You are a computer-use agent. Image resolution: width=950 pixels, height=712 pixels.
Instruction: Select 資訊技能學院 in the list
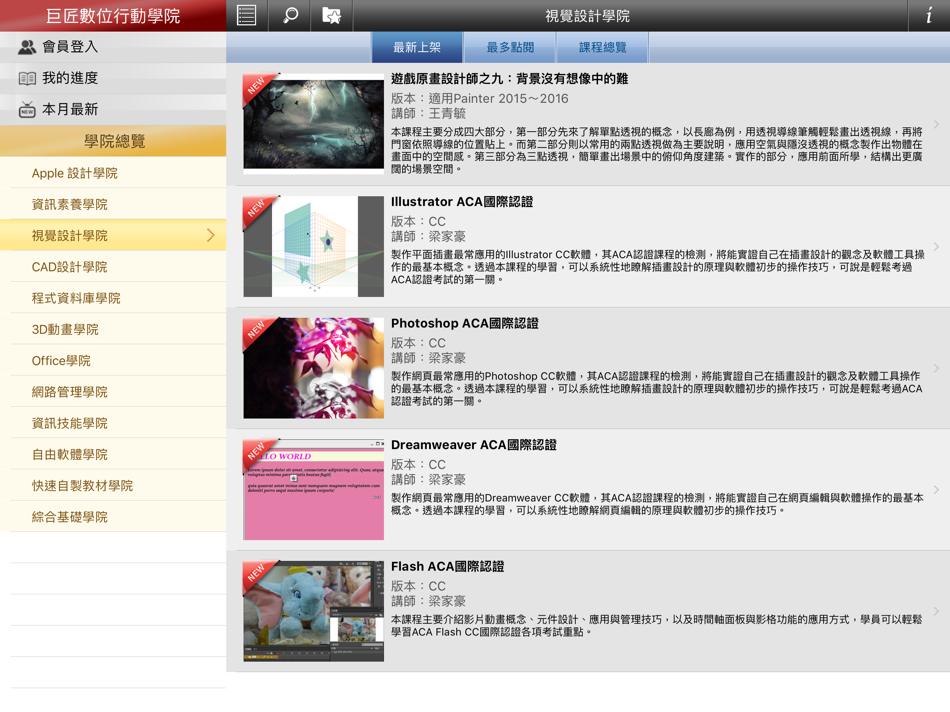pyautogui.click(x=113, y=423)
